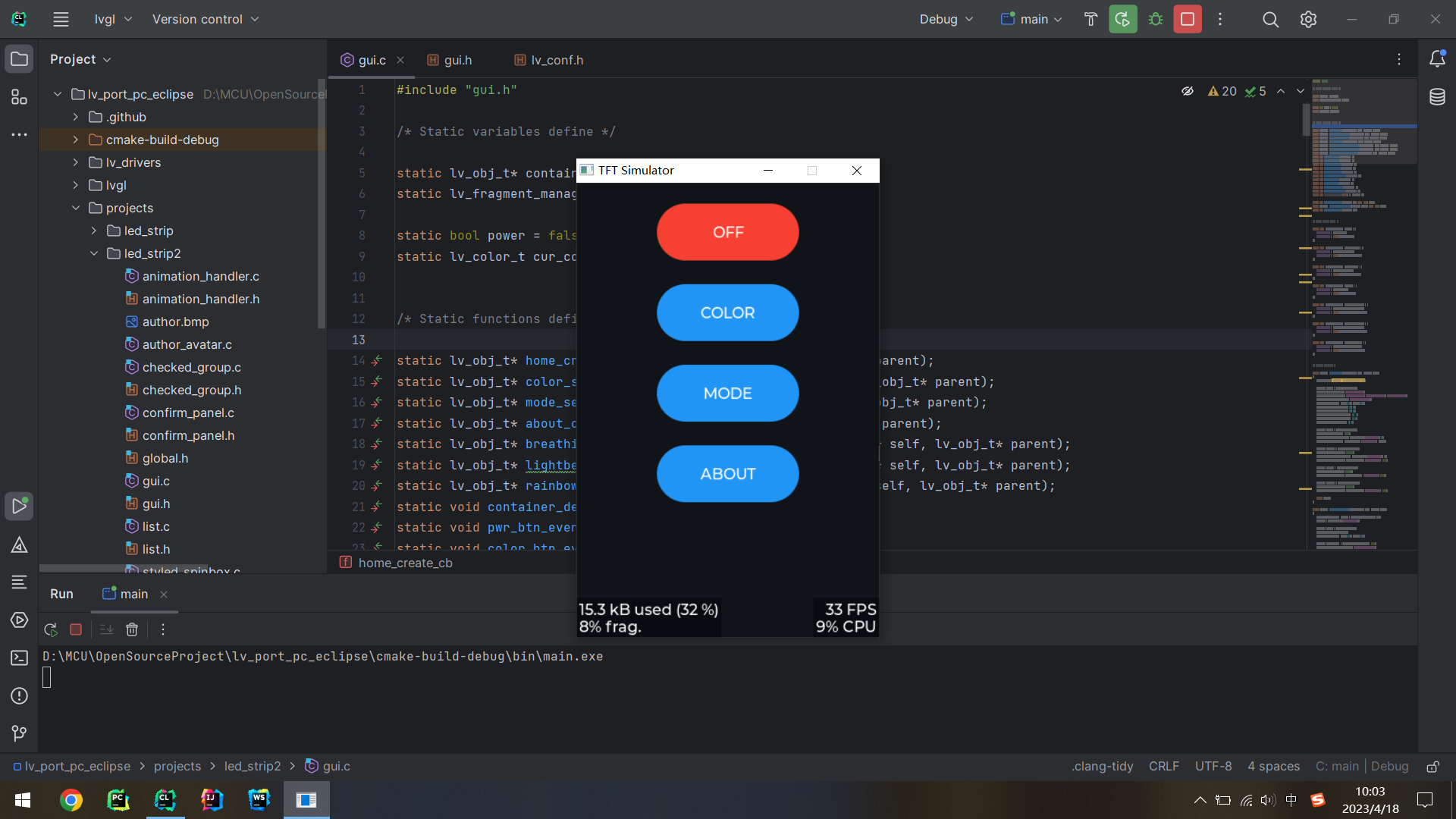The width and height of the screenshot is (1456, 819).
Task: Click scroll to end in Run panel
Action: 107,629
